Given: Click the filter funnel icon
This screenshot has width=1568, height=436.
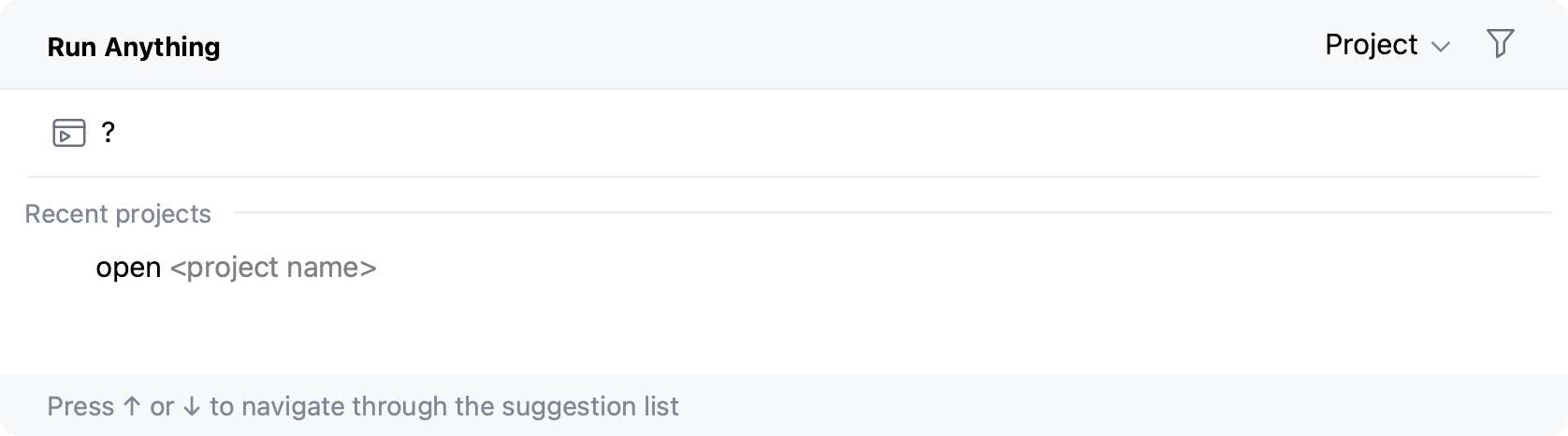Looking at the screenshot, I should [1500, 44].
